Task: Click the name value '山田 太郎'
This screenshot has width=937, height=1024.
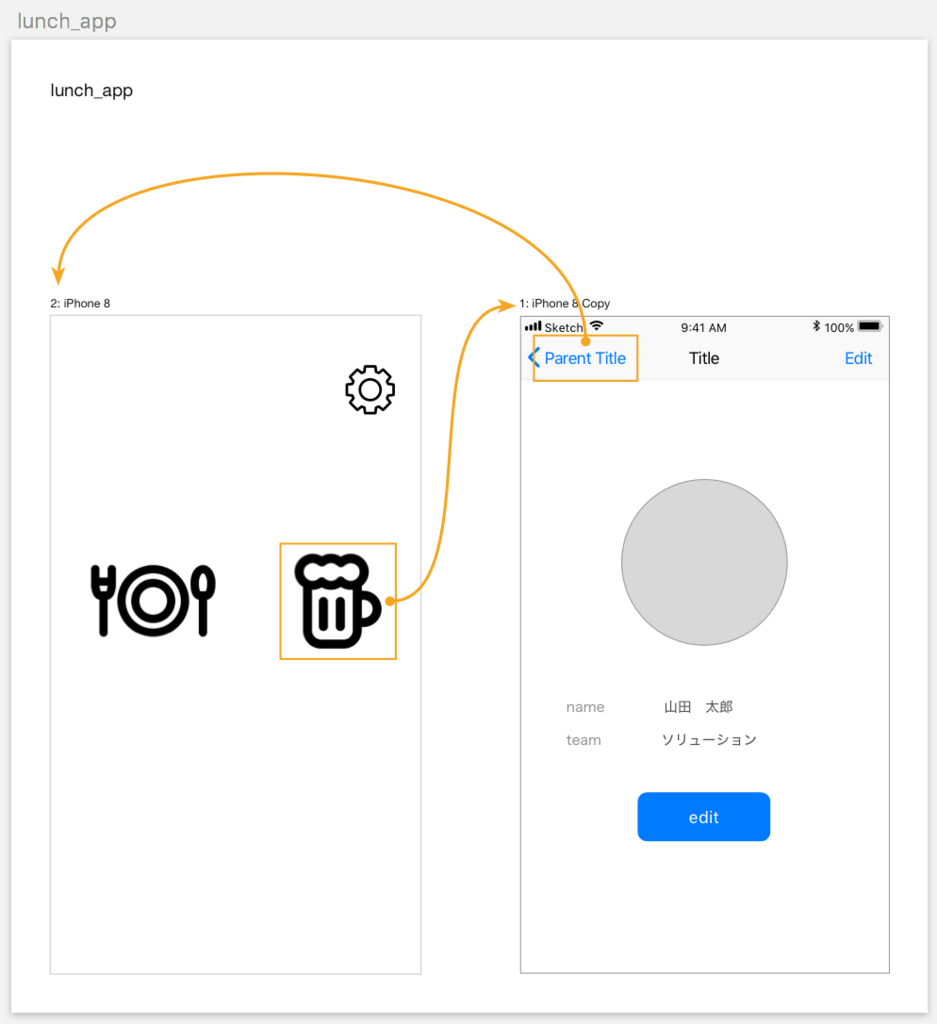Action: coord(698,707)
